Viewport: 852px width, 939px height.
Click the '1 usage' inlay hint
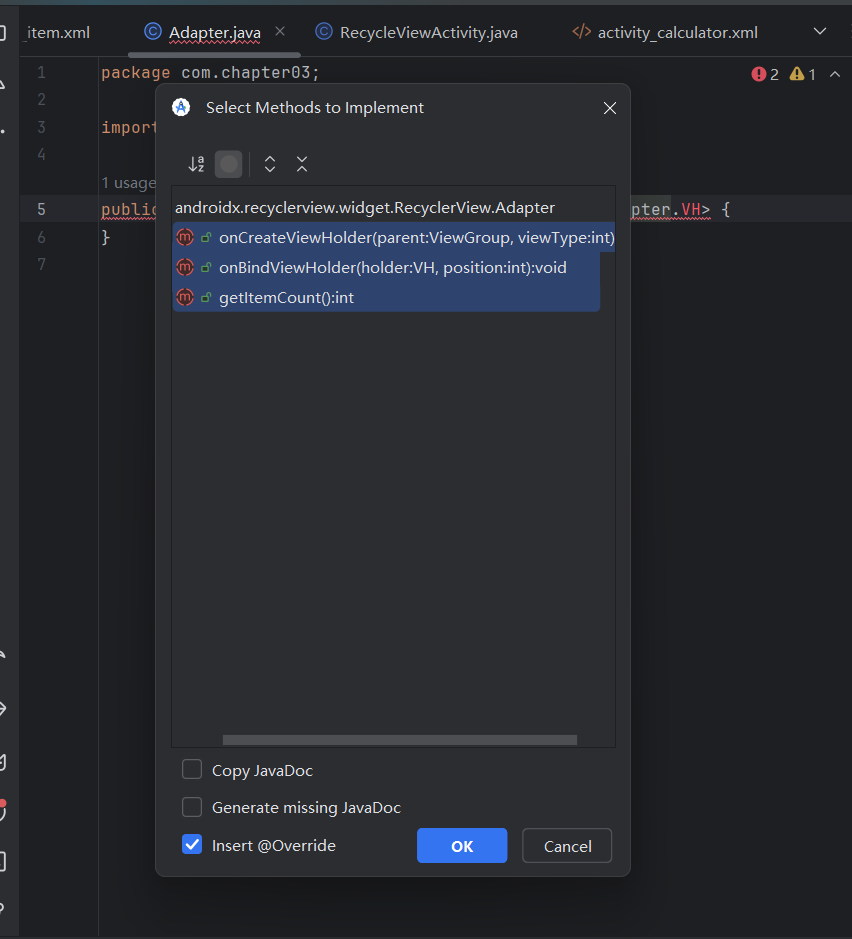128,183
